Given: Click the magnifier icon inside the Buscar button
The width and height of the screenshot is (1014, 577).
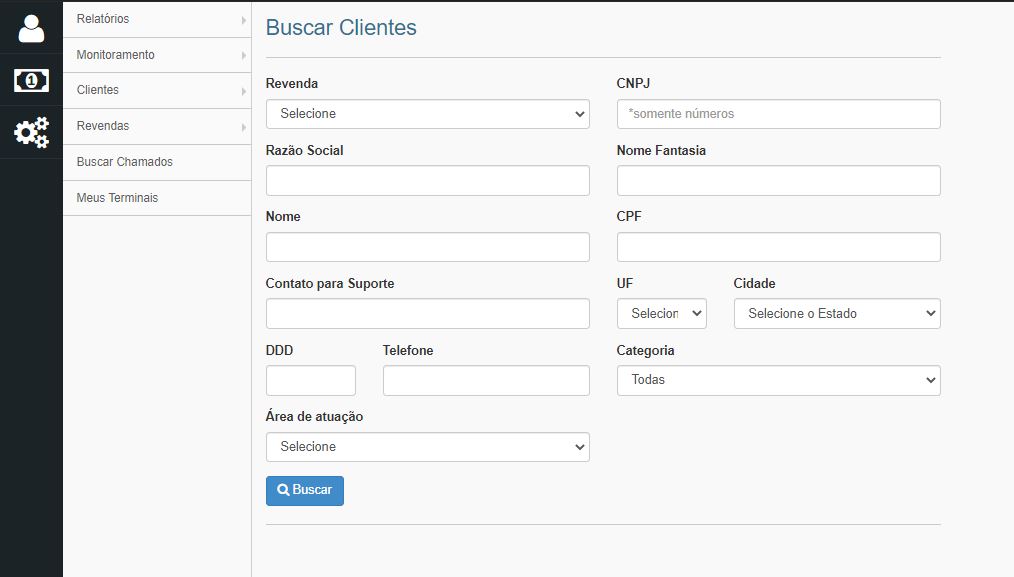Looking at the screenshot, I should pyautogui.click(x=284, y=490).
